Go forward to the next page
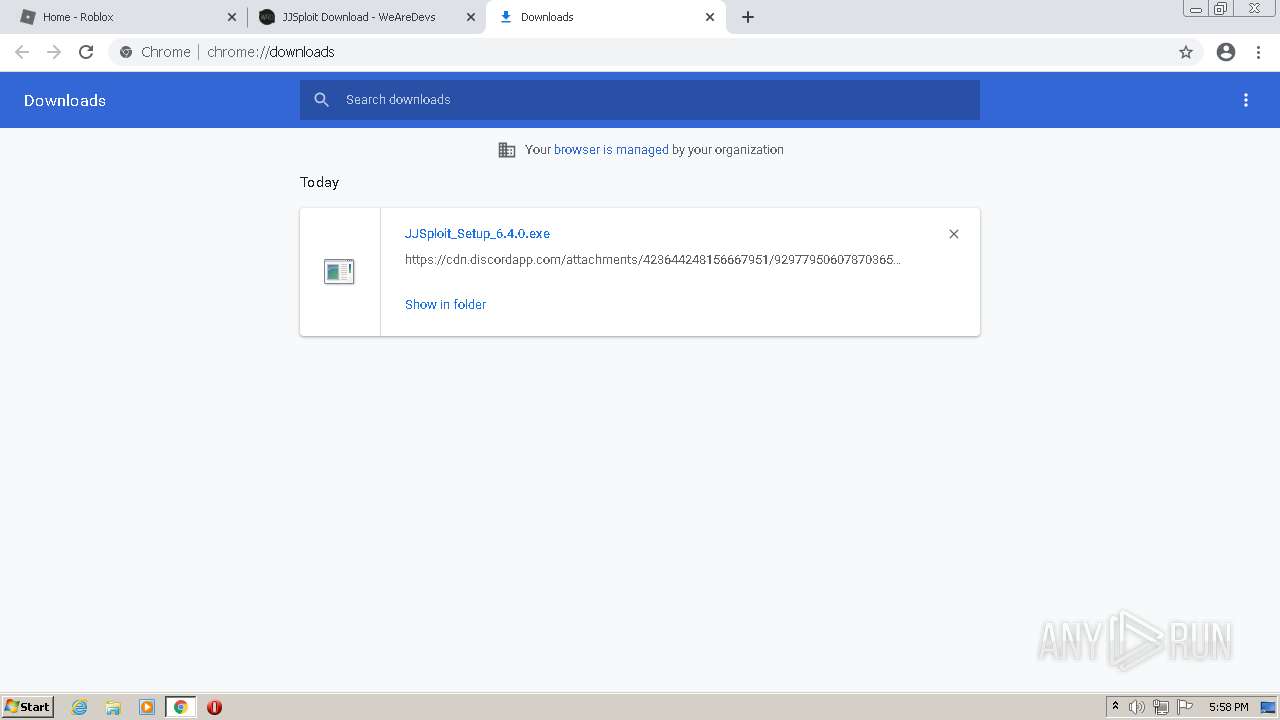The image size is (1280, 720). [x=54, y=52]
